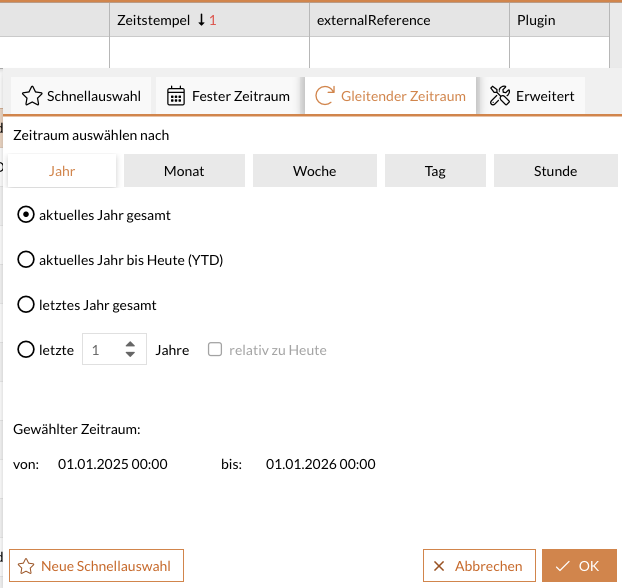Decrease years with the down spinner arrow

(130, 354)
